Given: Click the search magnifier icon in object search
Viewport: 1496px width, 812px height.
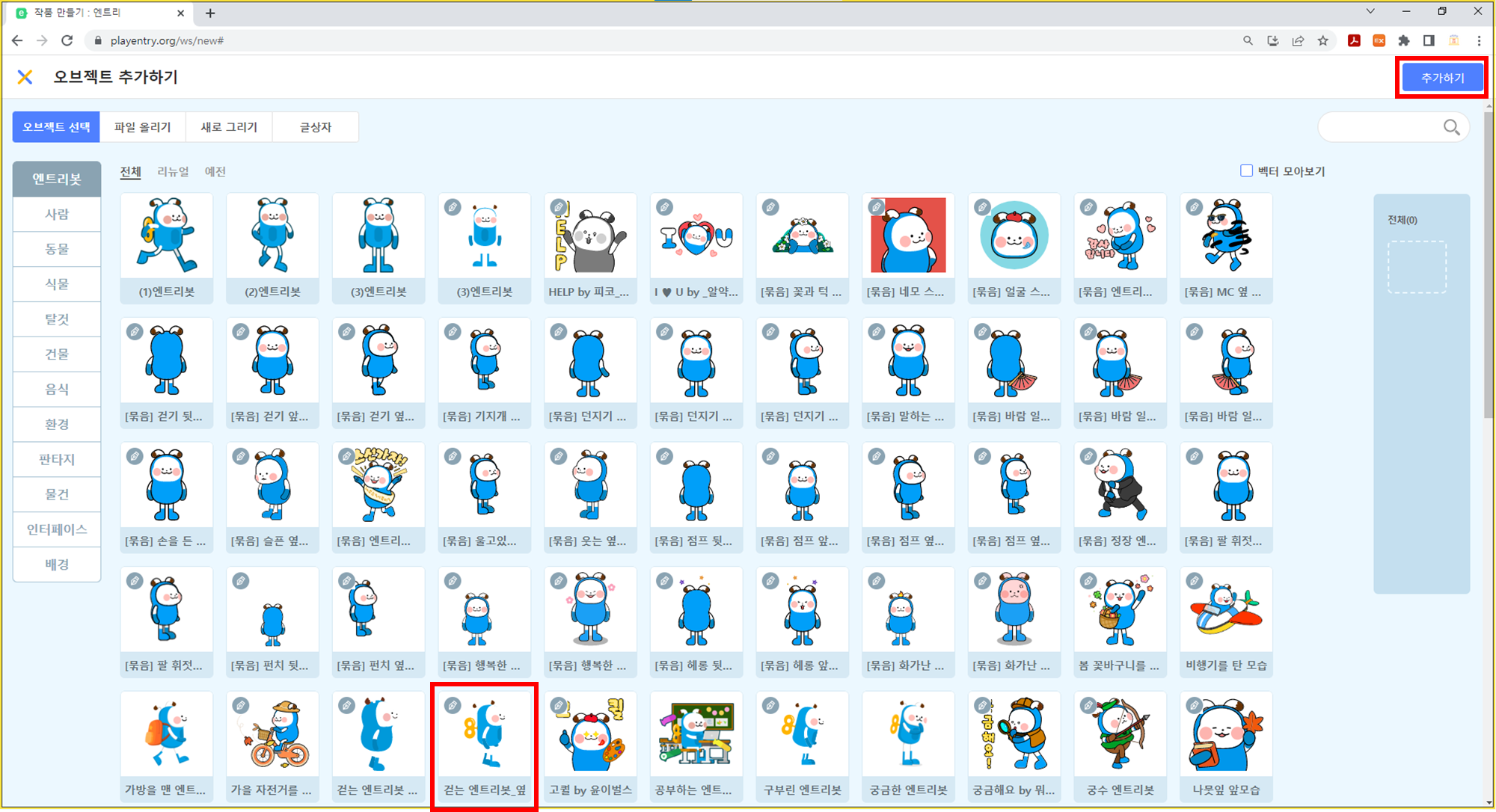Looking at the screenshot, I should pos(1451,127).
